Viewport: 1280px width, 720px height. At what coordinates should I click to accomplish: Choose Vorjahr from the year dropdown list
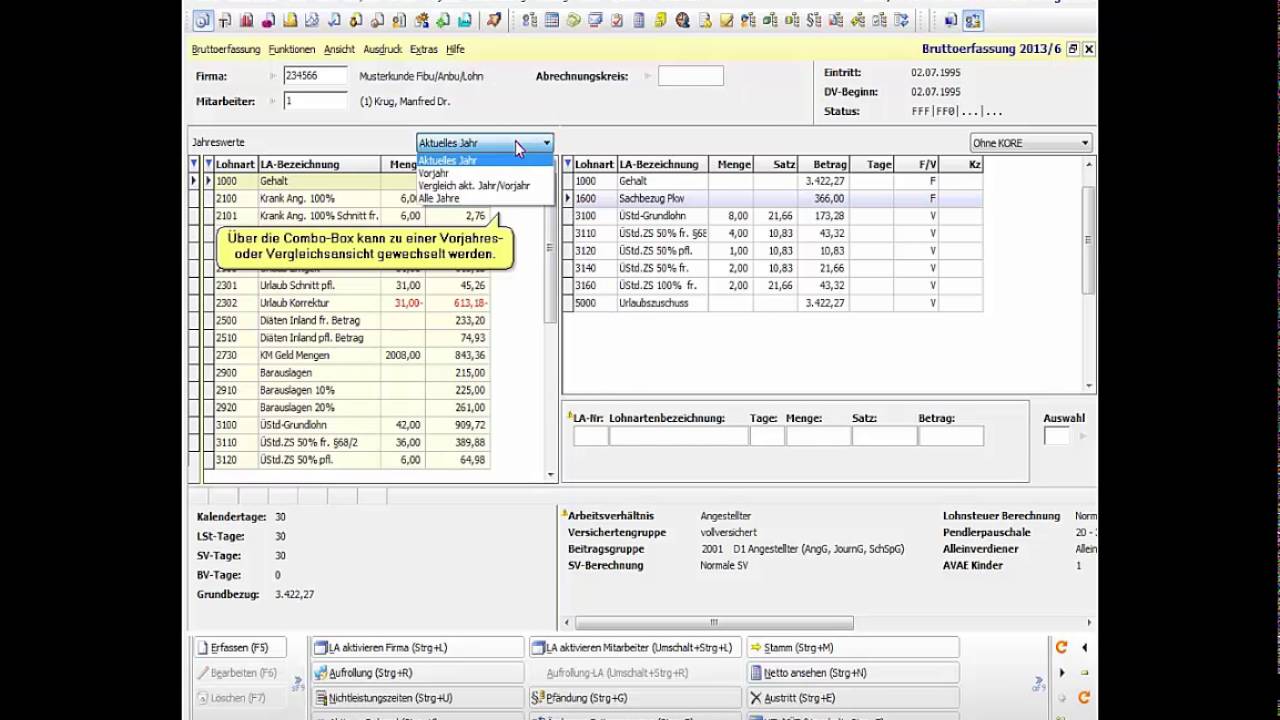434,173
